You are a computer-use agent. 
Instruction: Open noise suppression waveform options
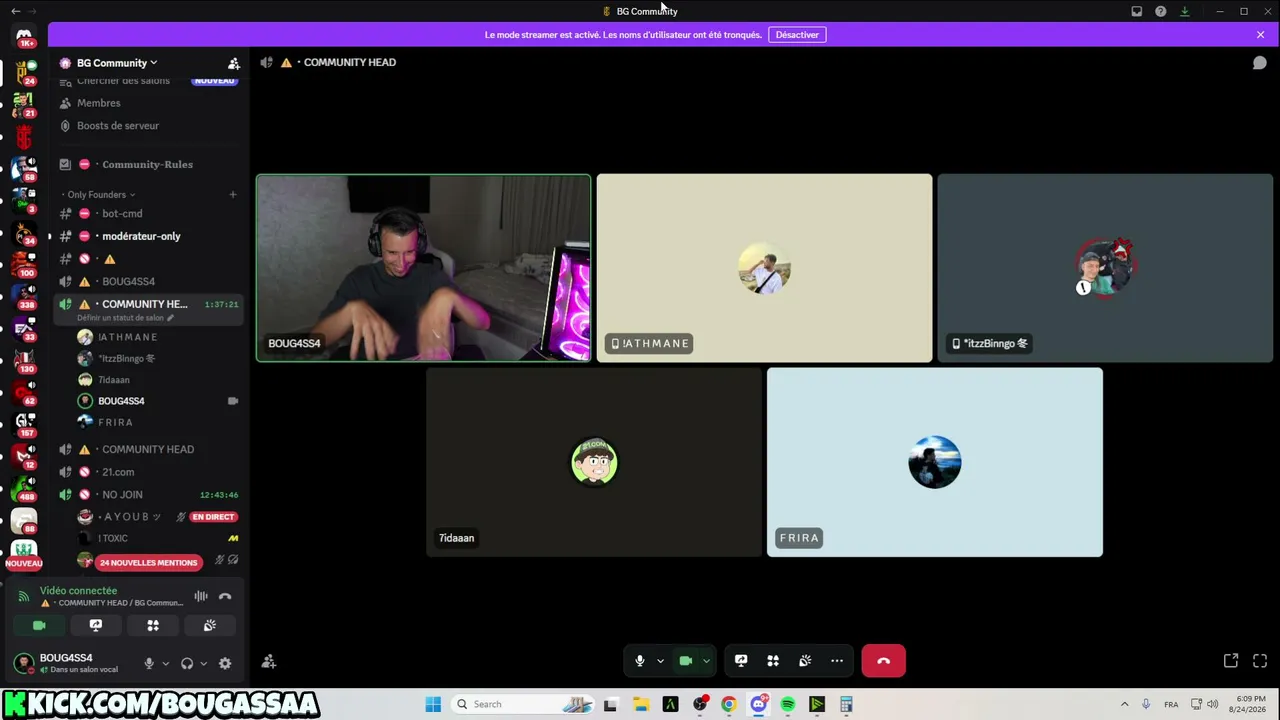coord(201,597)
